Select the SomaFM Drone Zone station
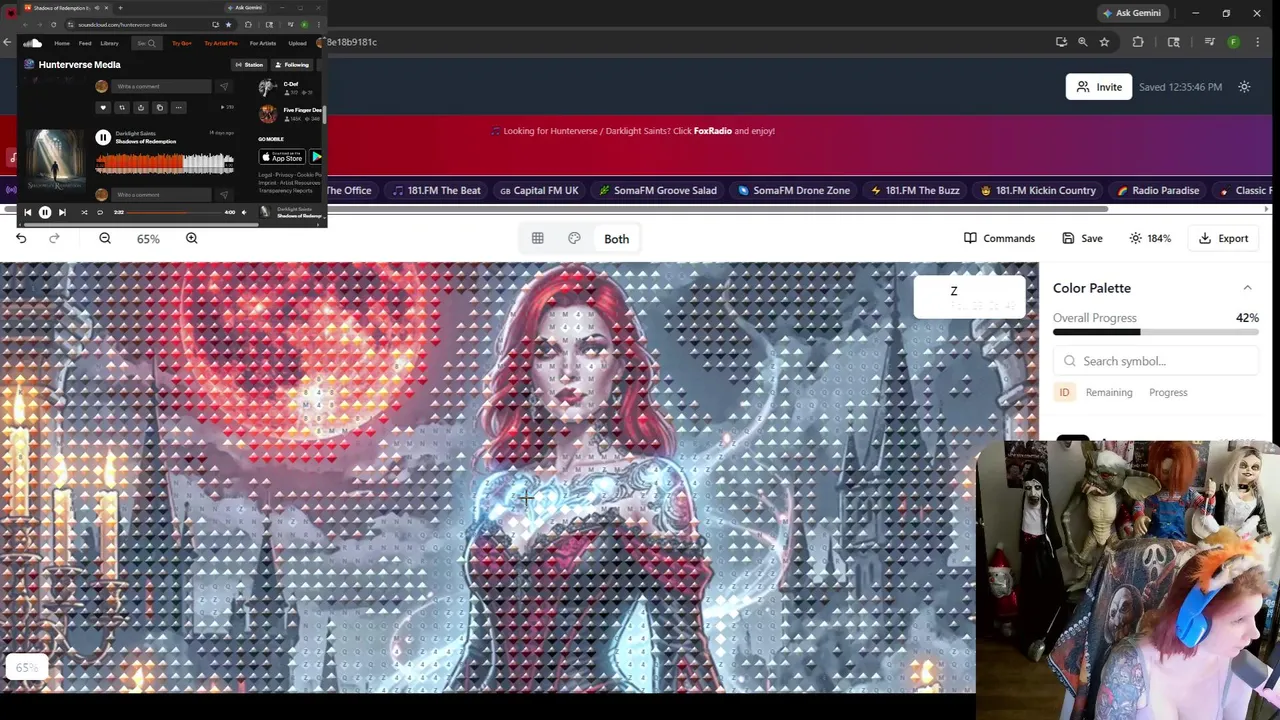The width and height of the screenshot is (1280, 720). click(x=794, y=190)
